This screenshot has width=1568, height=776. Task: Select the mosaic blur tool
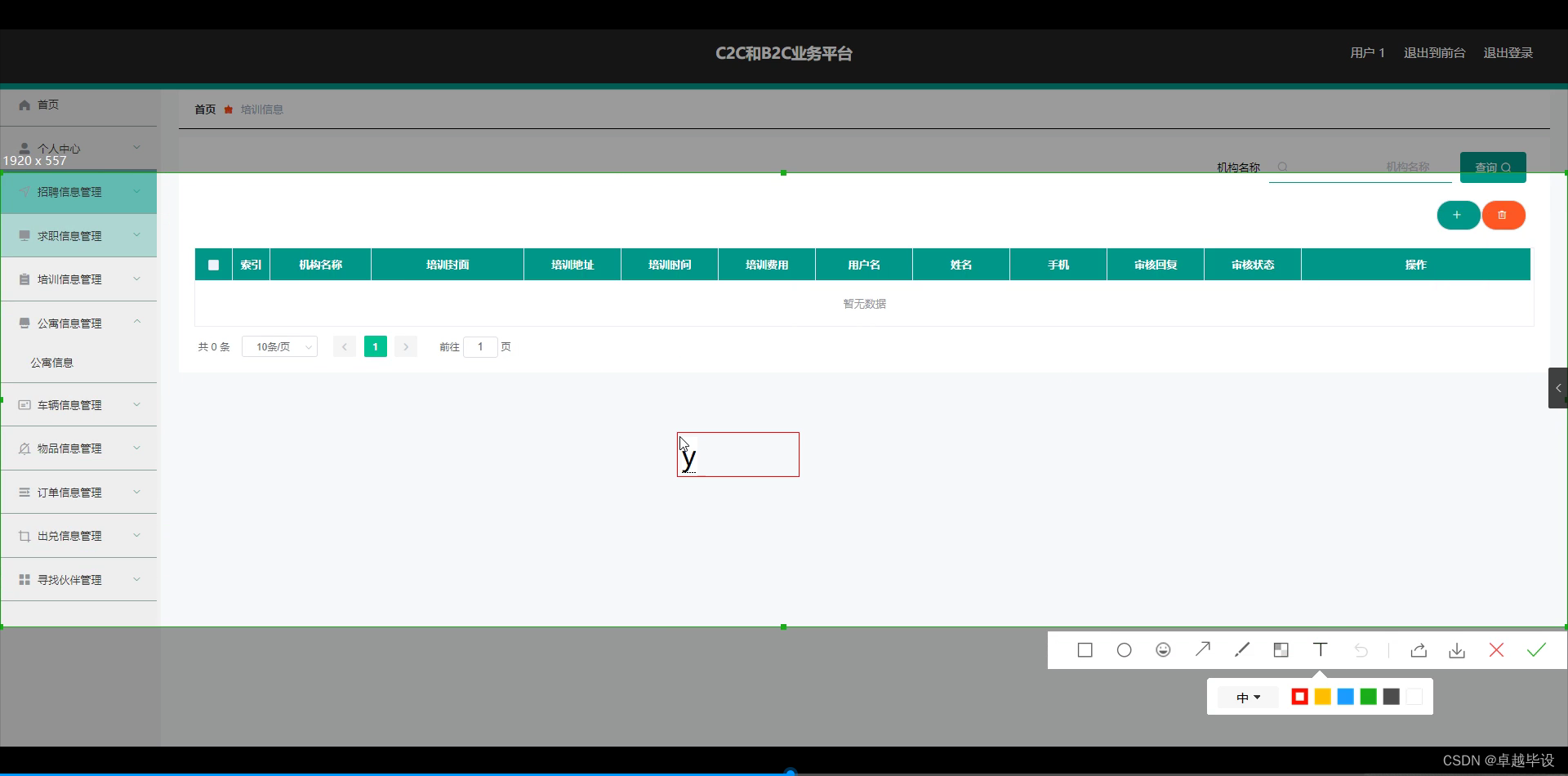click(1281, 649)
